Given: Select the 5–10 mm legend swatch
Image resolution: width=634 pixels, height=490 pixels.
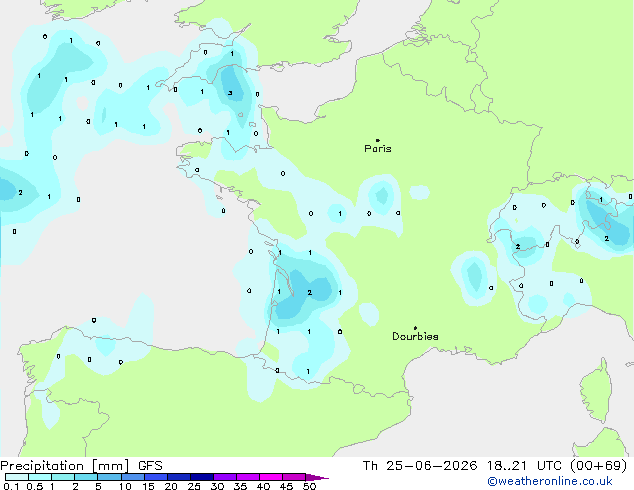Looking at the screenshot, I should [x=110, y=477].
